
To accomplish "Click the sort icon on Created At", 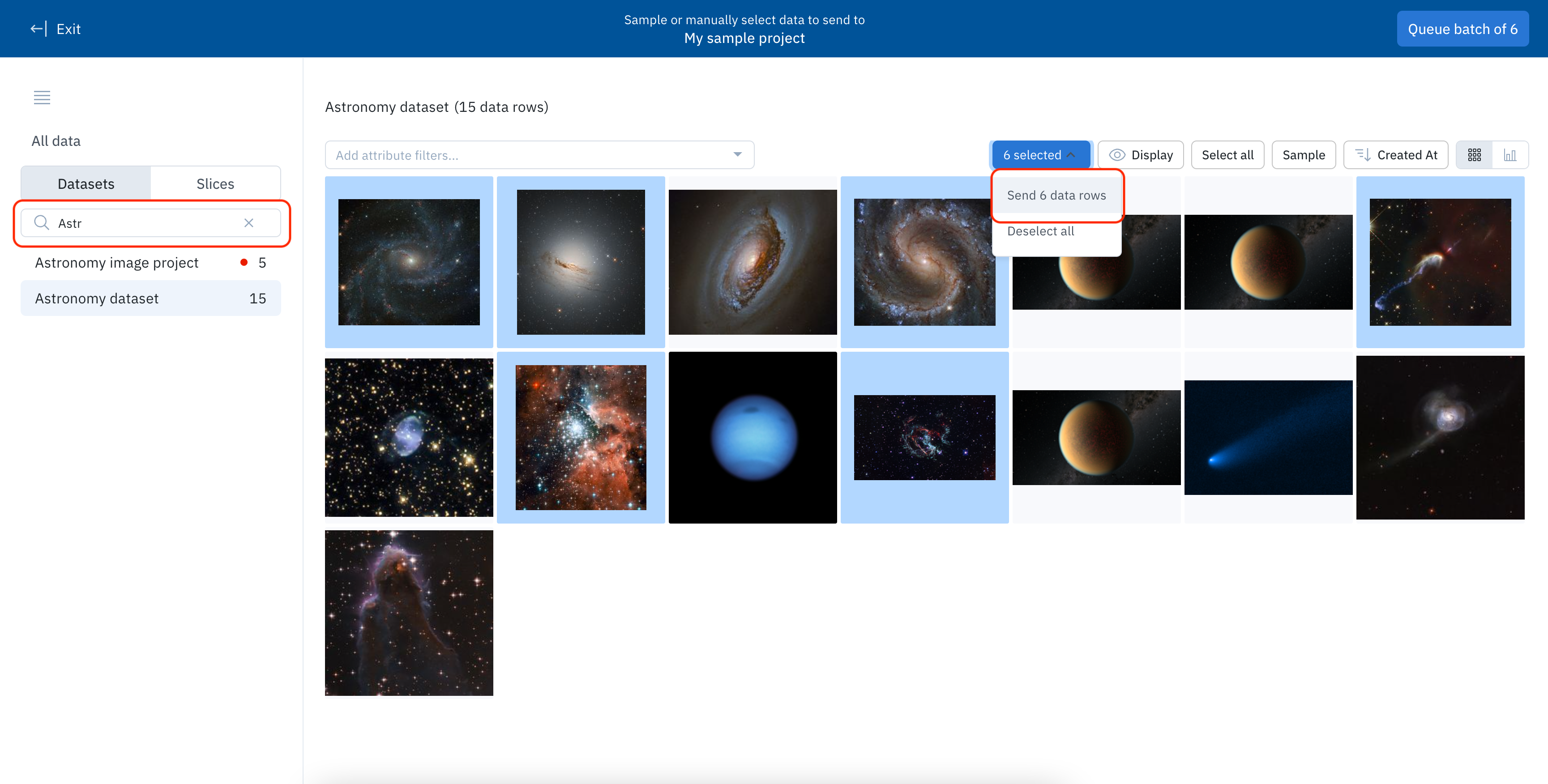I will click(1363, 155).
